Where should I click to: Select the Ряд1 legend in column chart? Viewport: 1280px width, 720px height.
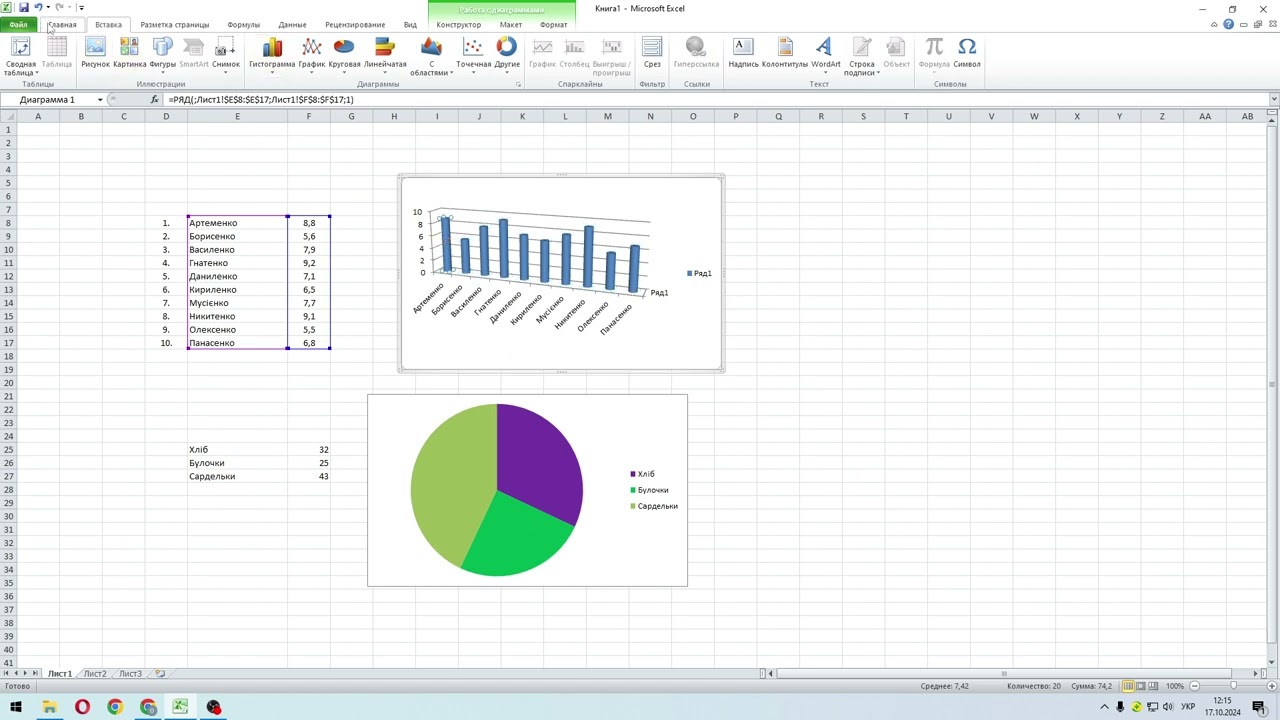click(699, 273)
